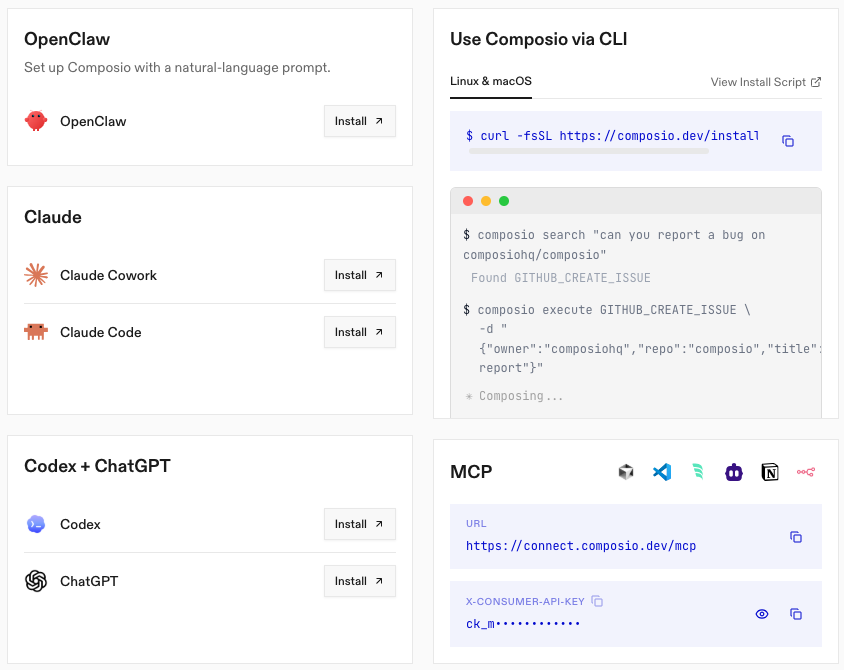844x670 pixels.
Task: Reveal the hidden consumer API key
Action: pos(762,614)
